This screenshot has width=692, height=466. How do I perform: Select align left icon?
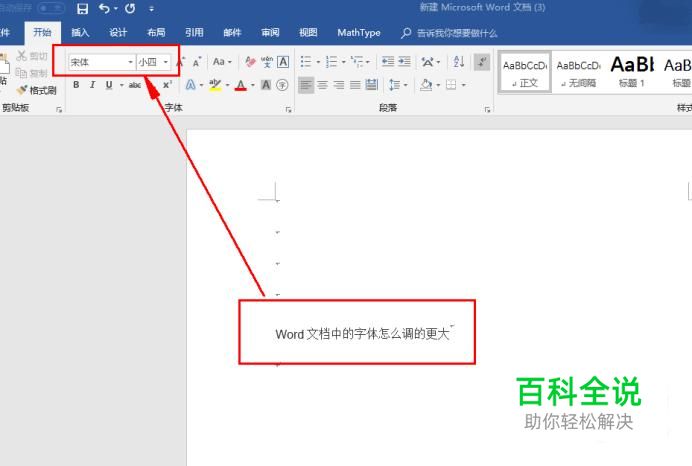[306, 85]
